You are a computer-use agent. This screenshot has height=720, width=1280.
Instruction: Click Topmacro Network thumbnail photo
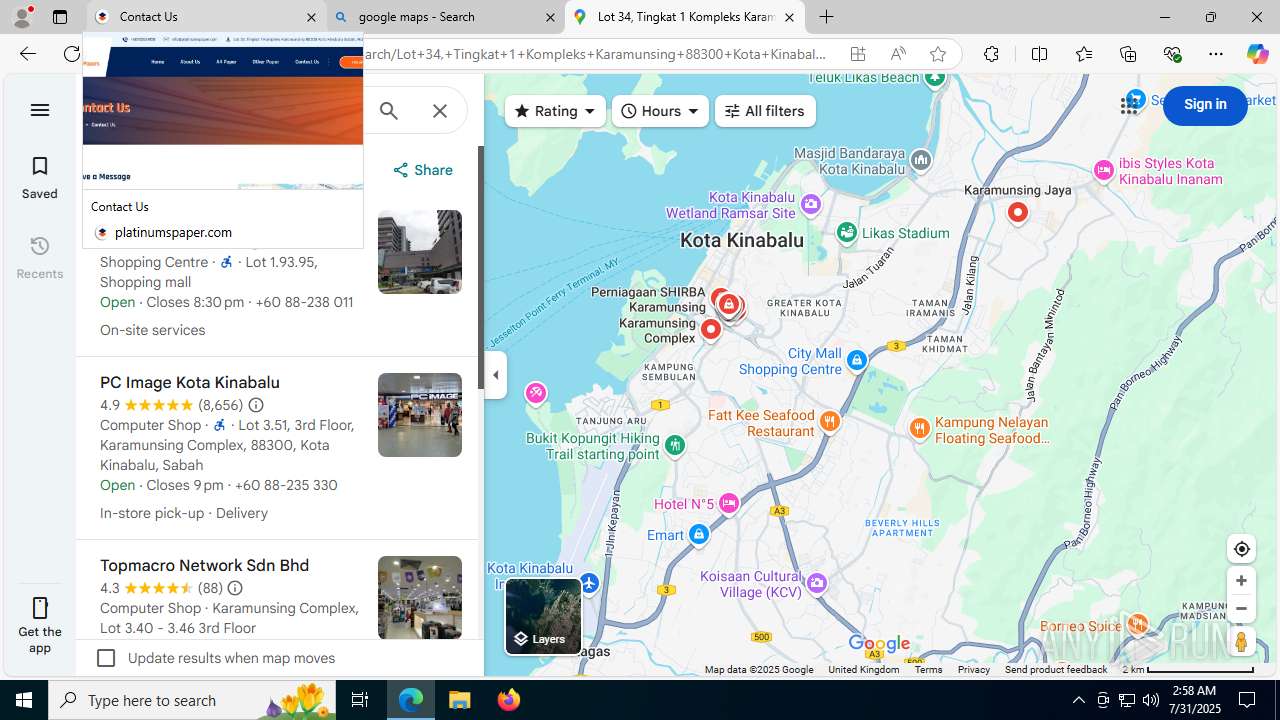pyautogui.click(x=420, y=597)
